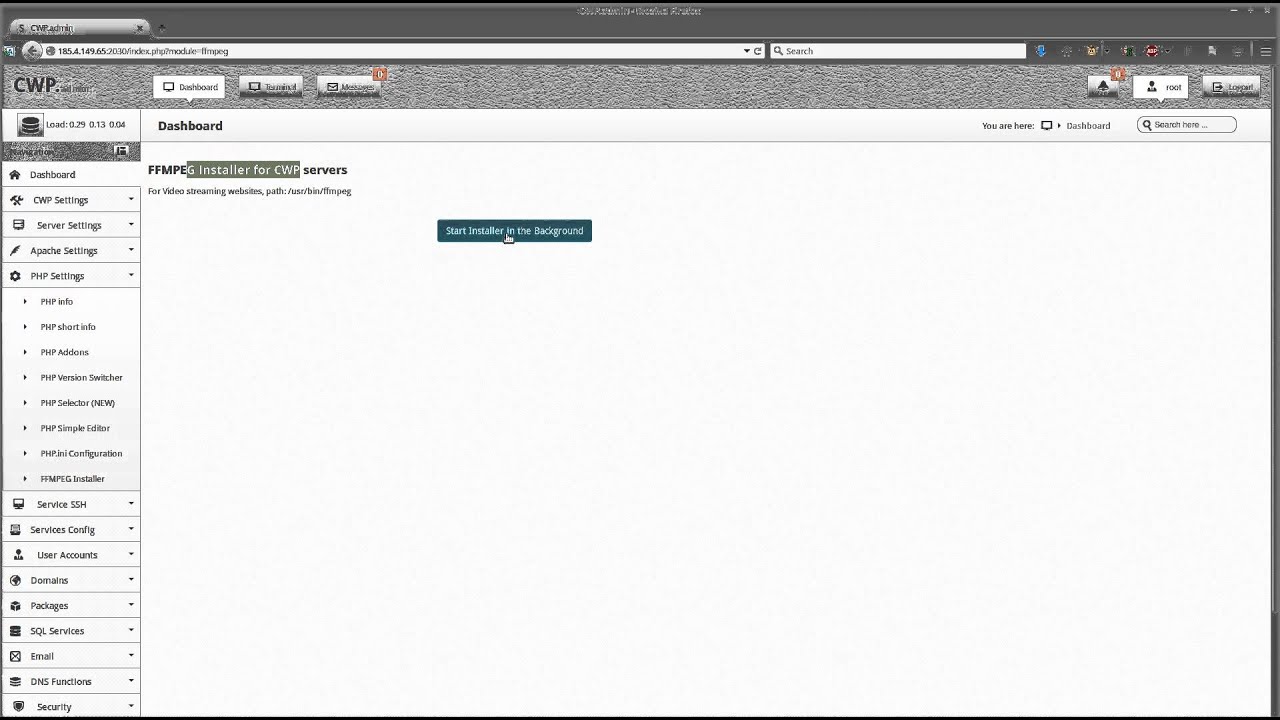Click the notifications bell icon

click(x=1103, y=87)
